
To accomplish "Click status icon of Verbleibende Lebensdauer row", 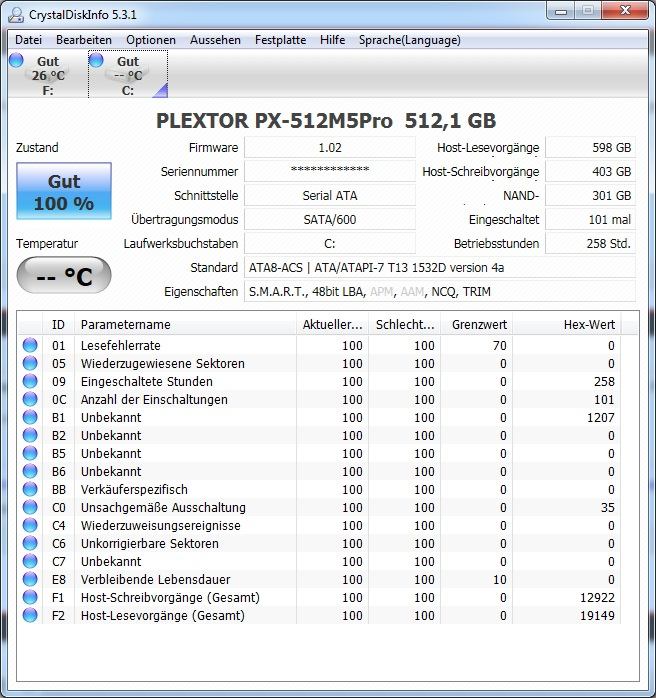I will point(30,579).
